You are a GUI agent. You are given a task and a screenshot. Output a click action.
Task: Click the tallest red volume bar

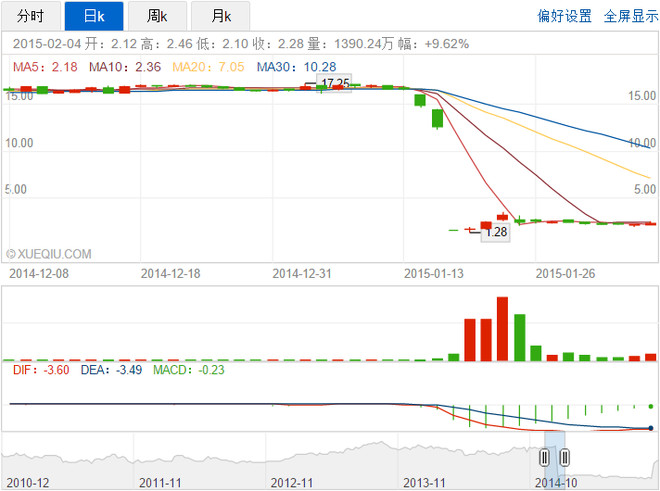click(502, 329)
